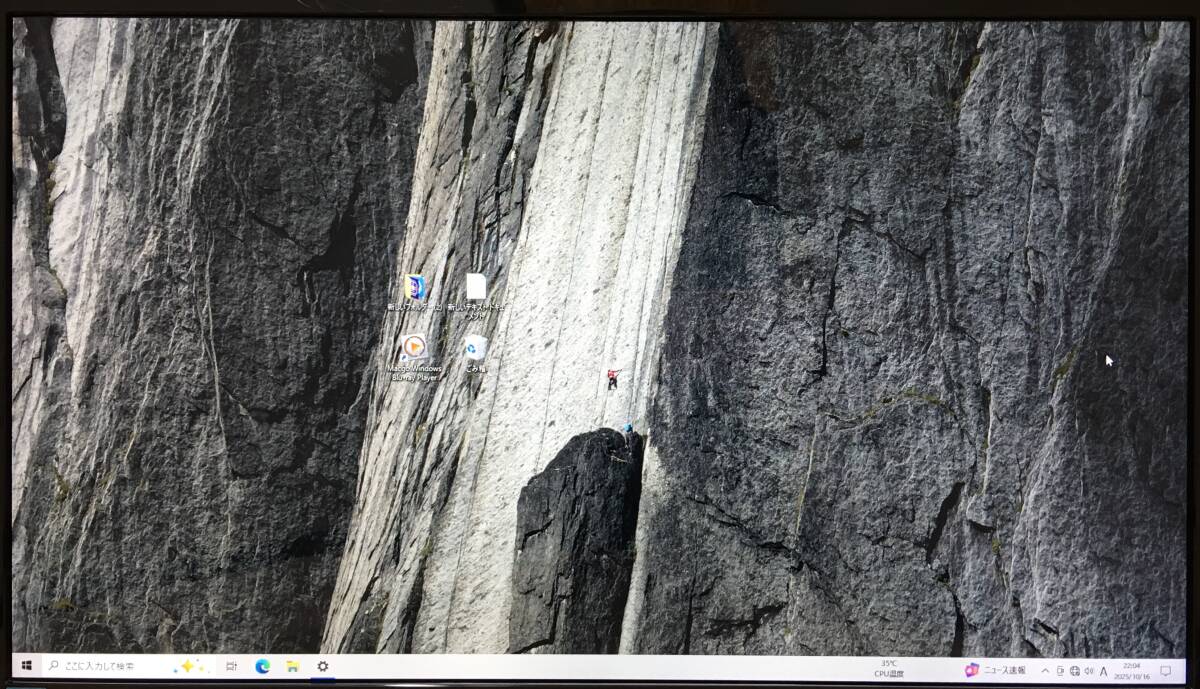1200x689 pixels.
Task: Launch Microsoft Edge from the taskbar
Action: (x=262, y=666)
